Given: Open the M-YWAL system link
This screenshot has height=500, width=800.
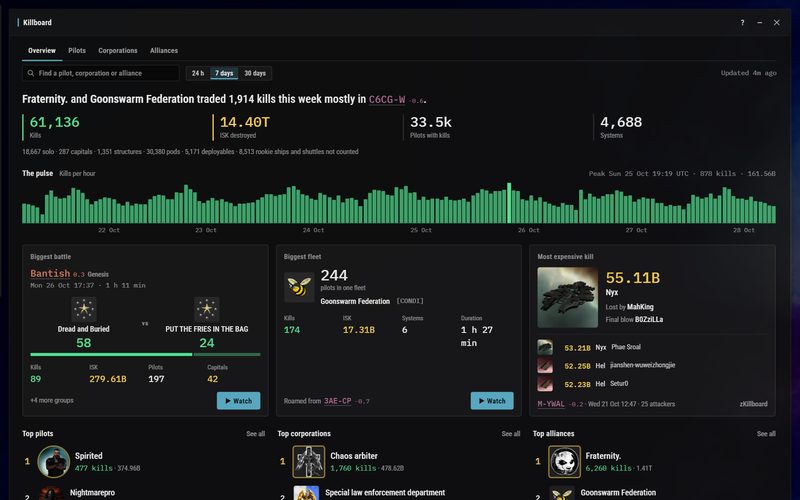Looking at the screenshot, I should pos(551,404).
